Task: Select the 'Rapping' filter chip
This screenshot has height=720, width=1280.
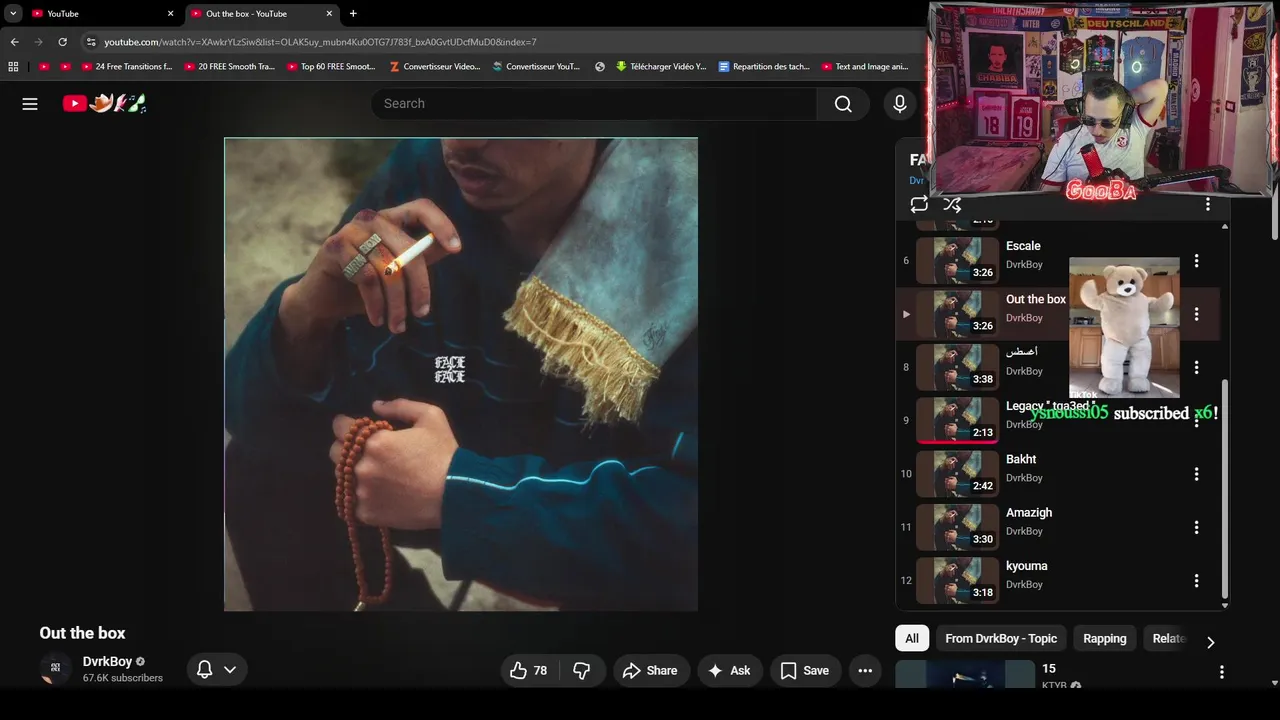Action: tap(1105, 639)
